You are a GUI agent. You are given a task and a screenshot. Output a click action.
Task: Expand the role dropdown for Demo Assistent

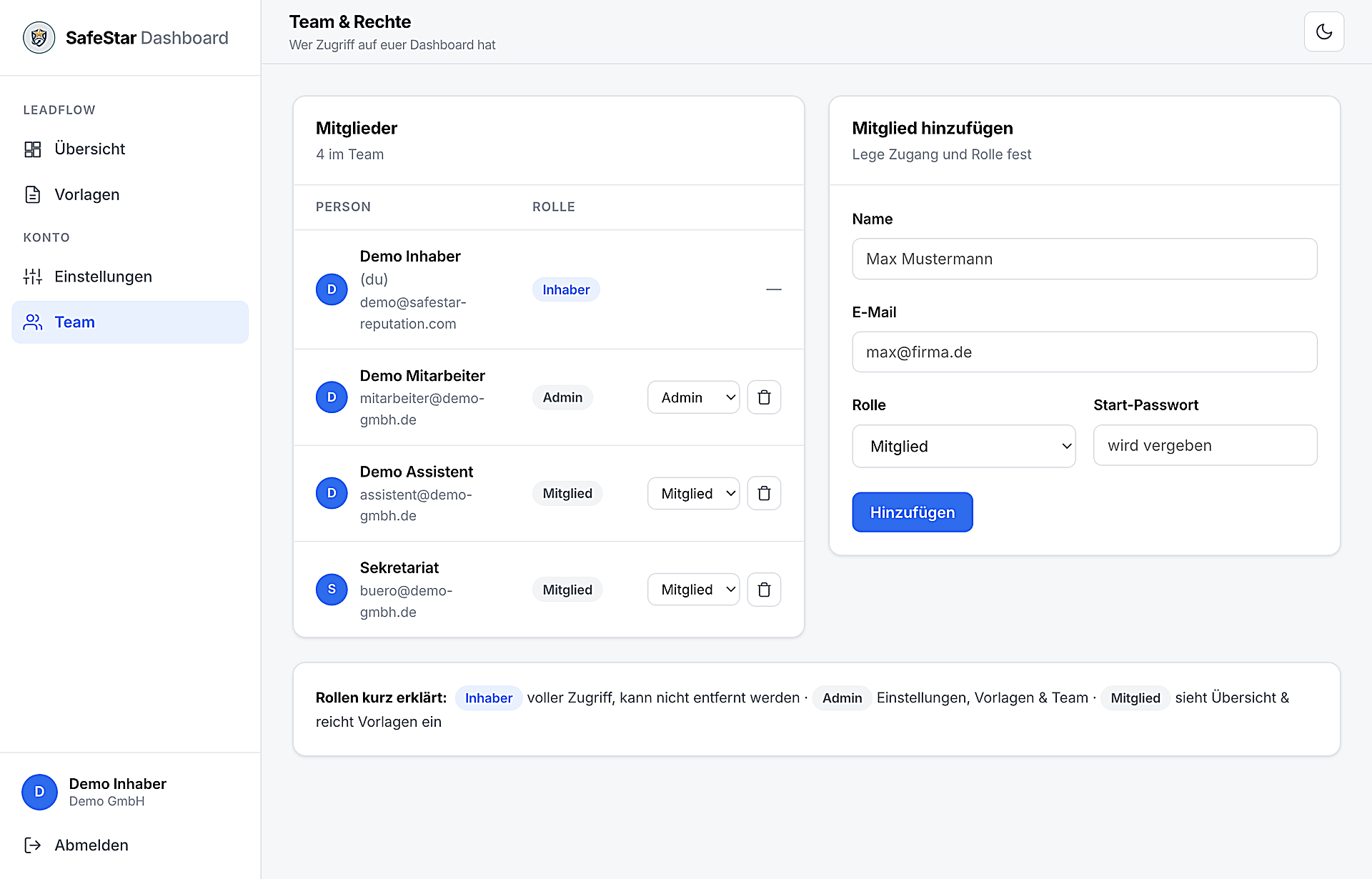coord(693,493)
